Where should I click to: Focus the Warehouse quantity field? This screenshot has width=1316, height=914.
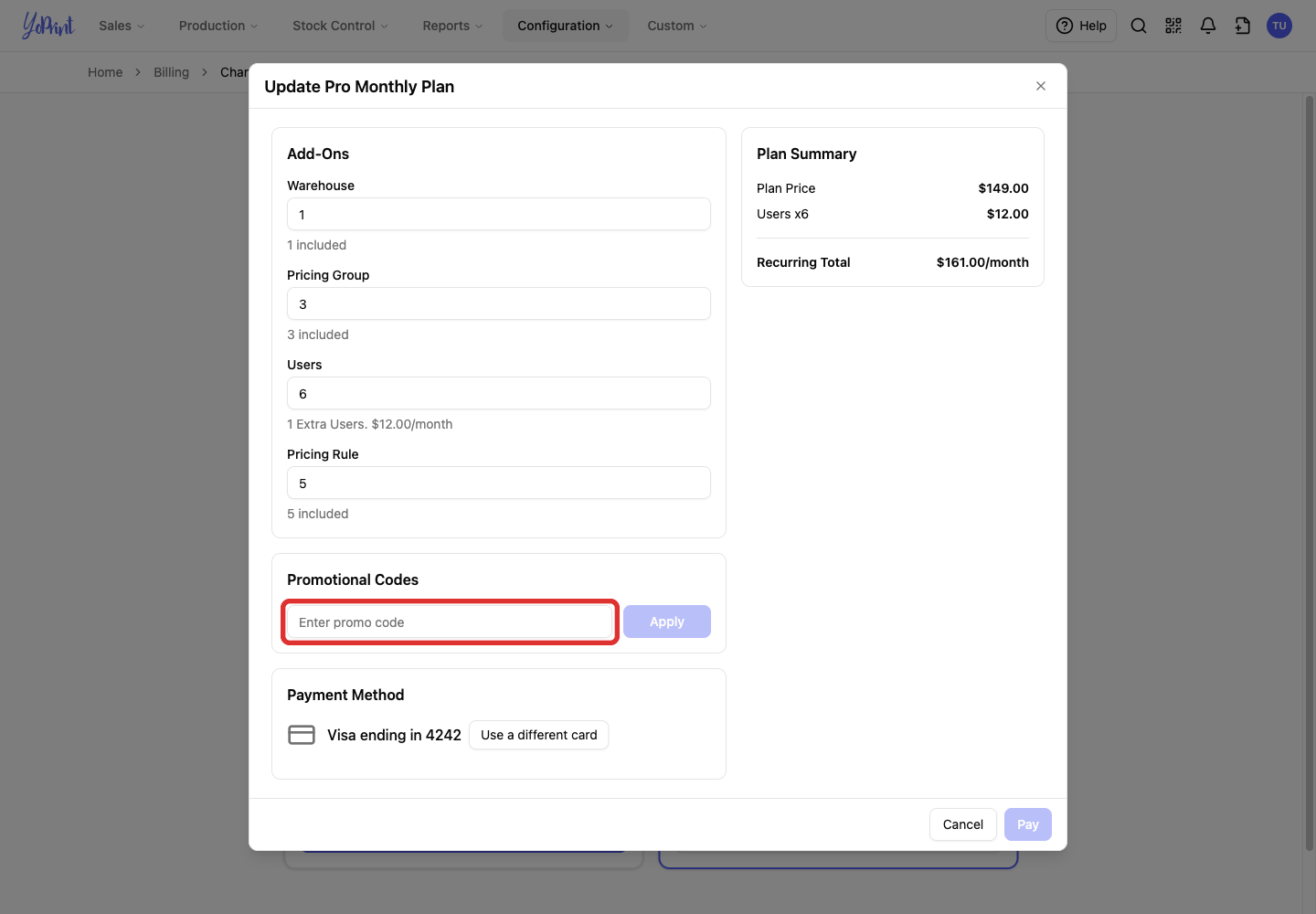point(499,214)
